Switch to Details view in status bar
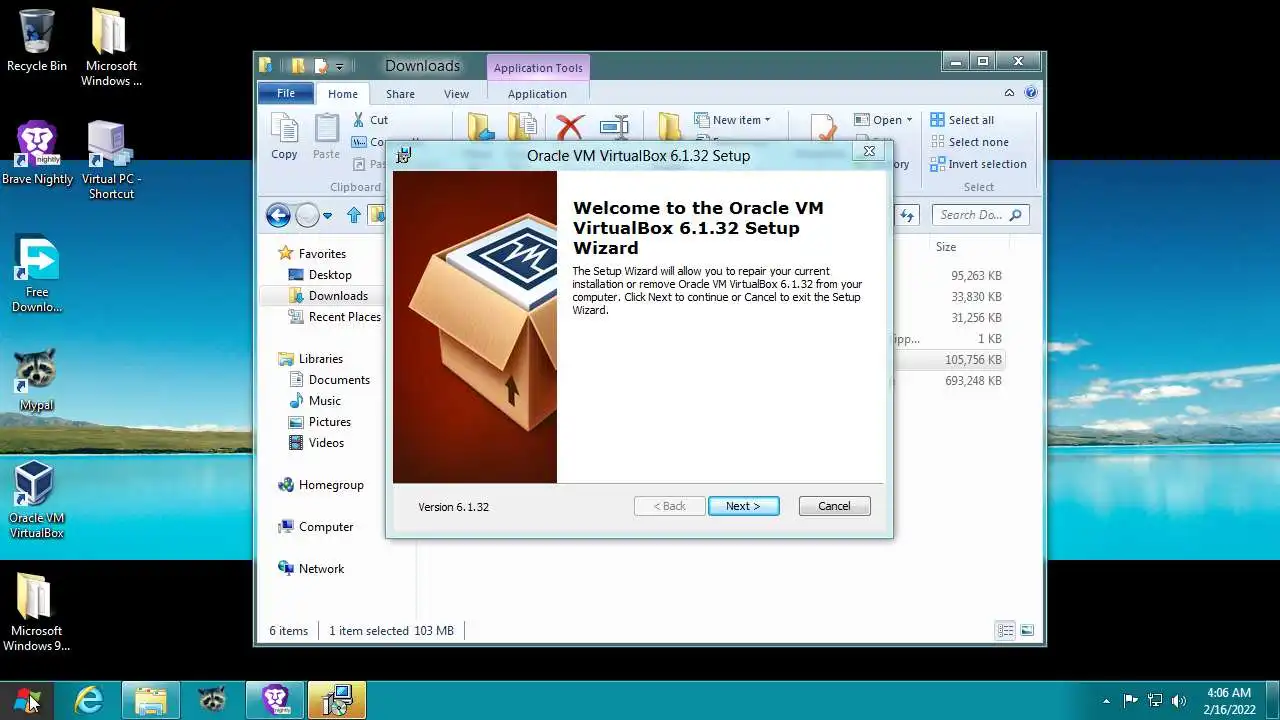The height and width of the screenshot is (720, 1280). pyautogui.click(x=1005, y=631)
